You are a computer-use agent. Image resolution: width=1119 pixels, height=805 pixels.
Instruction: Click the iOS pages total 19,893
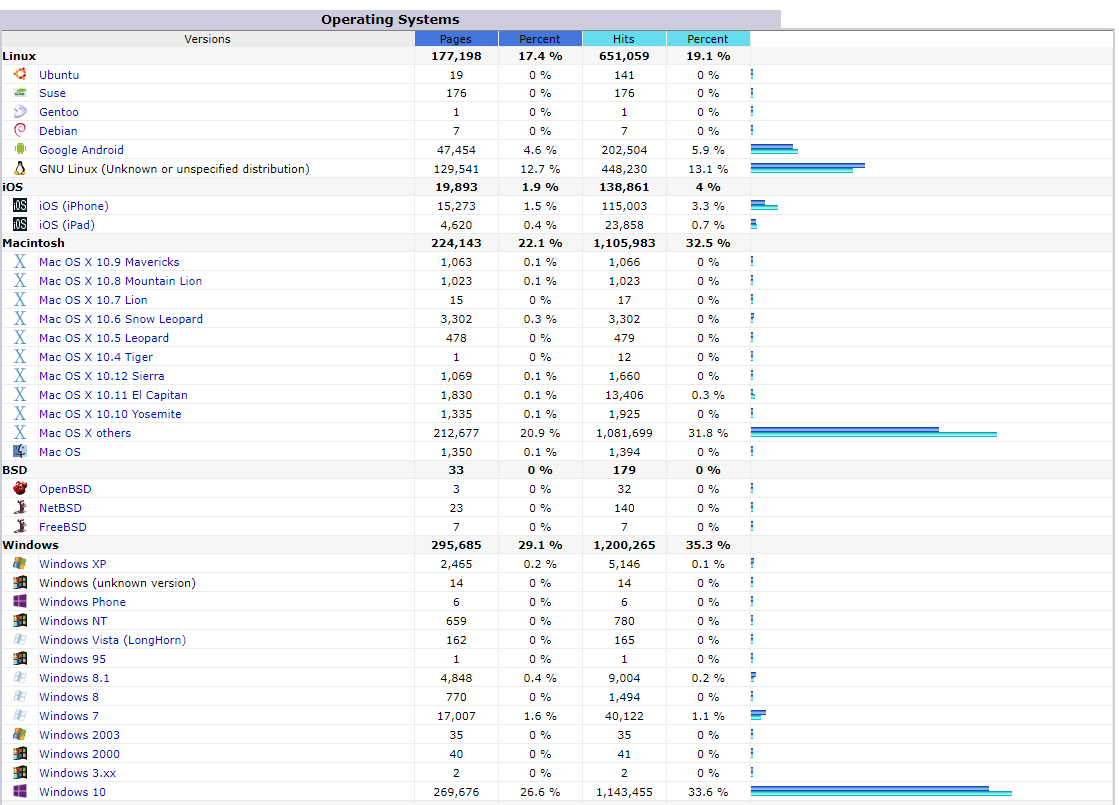(456, 187)
